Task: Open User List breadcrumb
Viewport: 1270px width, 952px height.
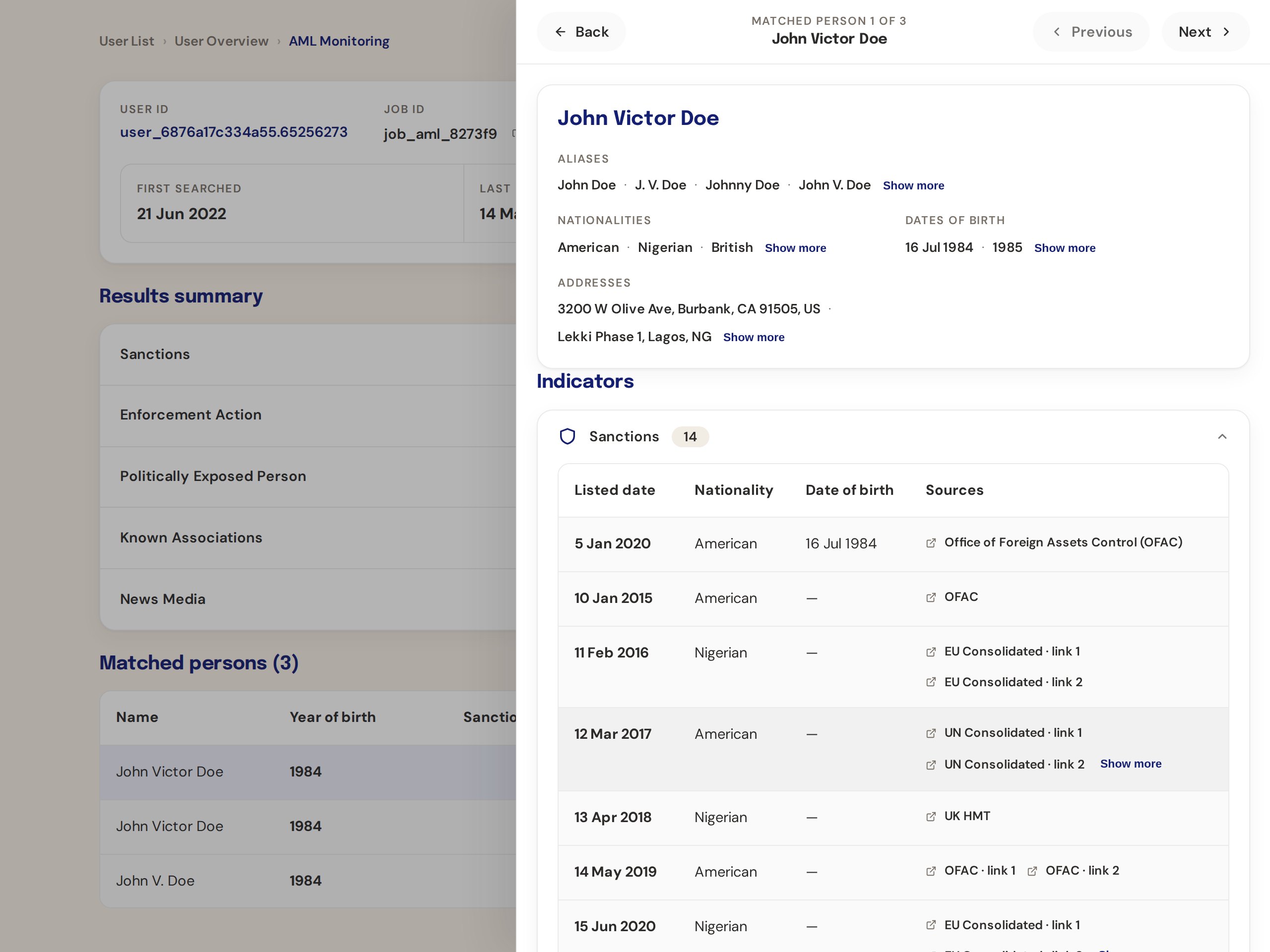Action: [x=127, y=41]
